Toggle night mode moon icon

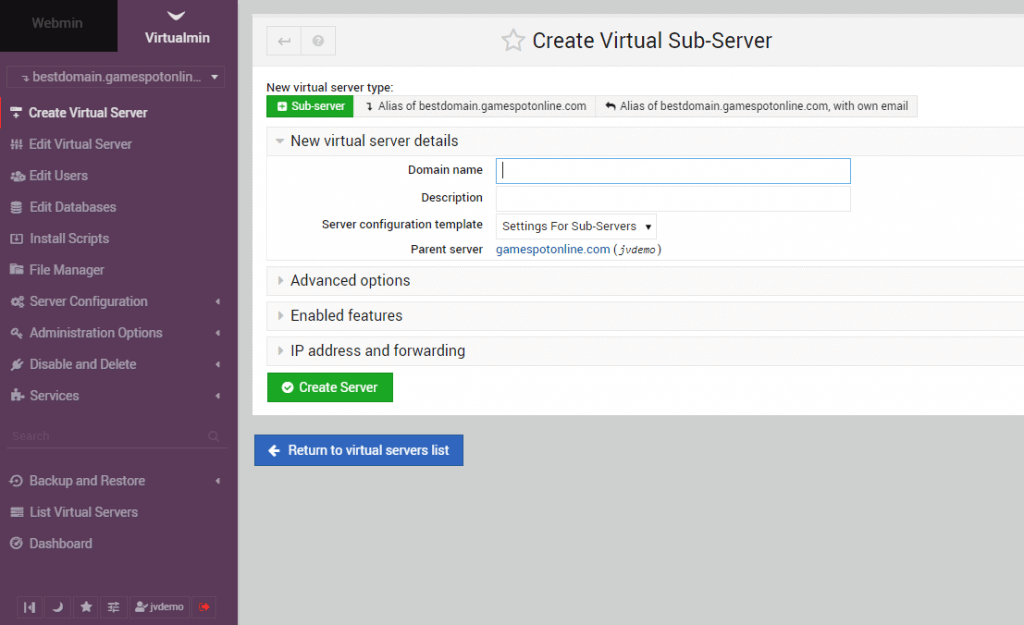[58, 606]
